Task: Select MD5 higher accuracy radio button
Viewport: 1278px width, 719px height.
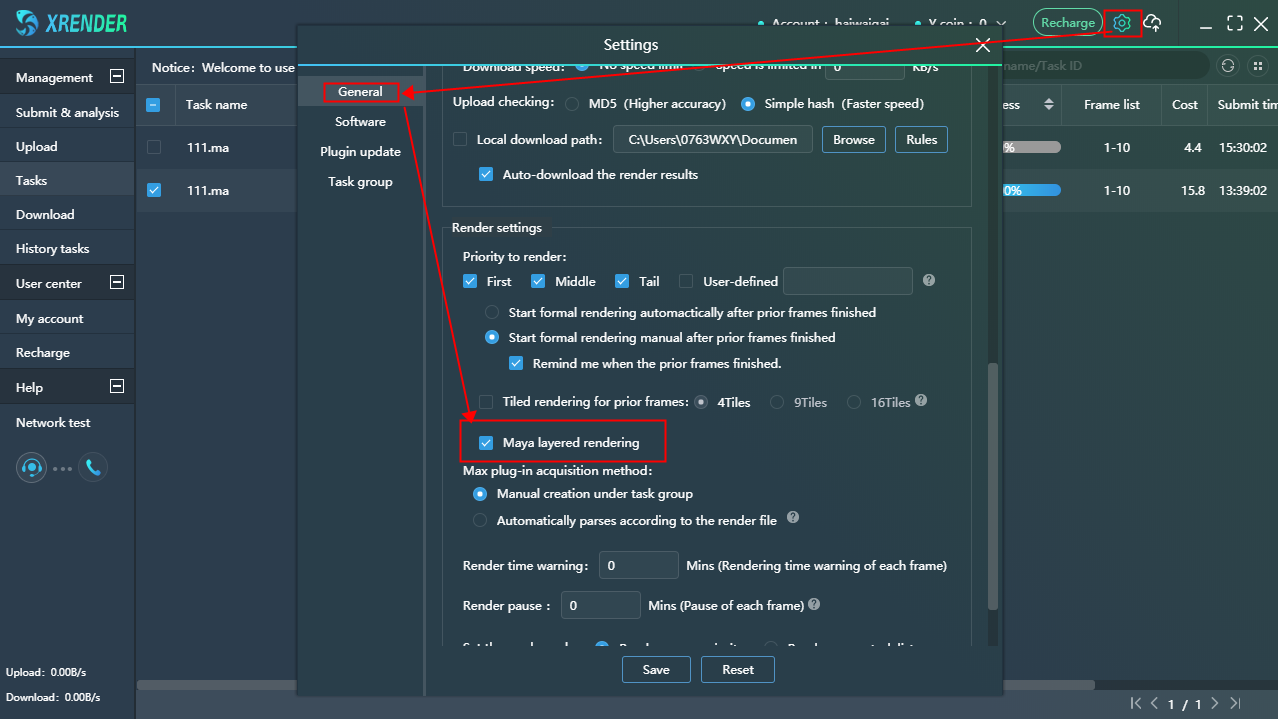Action: [572, 104]
